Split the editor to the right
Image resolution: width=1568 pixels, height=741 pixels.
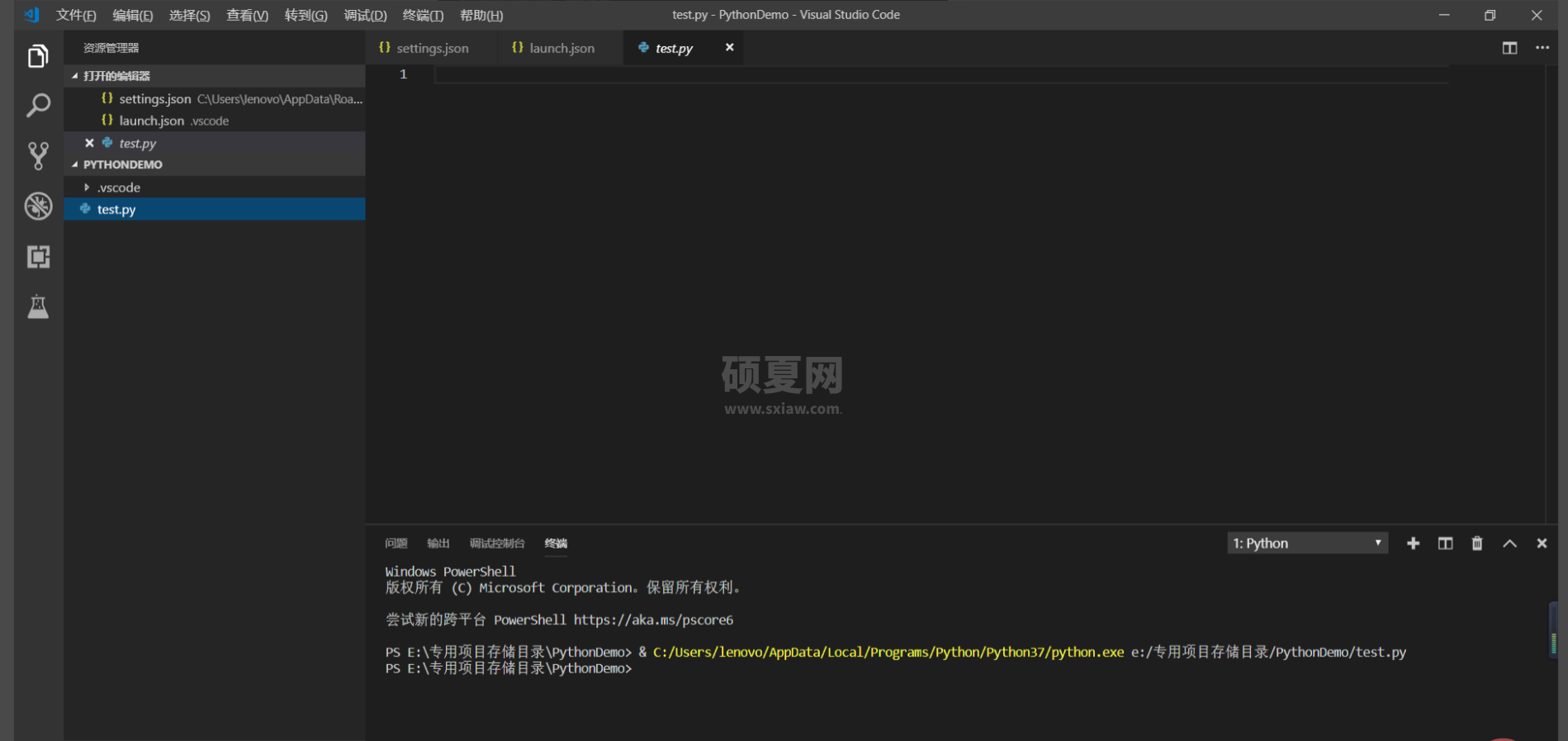tap(1509, 48)
